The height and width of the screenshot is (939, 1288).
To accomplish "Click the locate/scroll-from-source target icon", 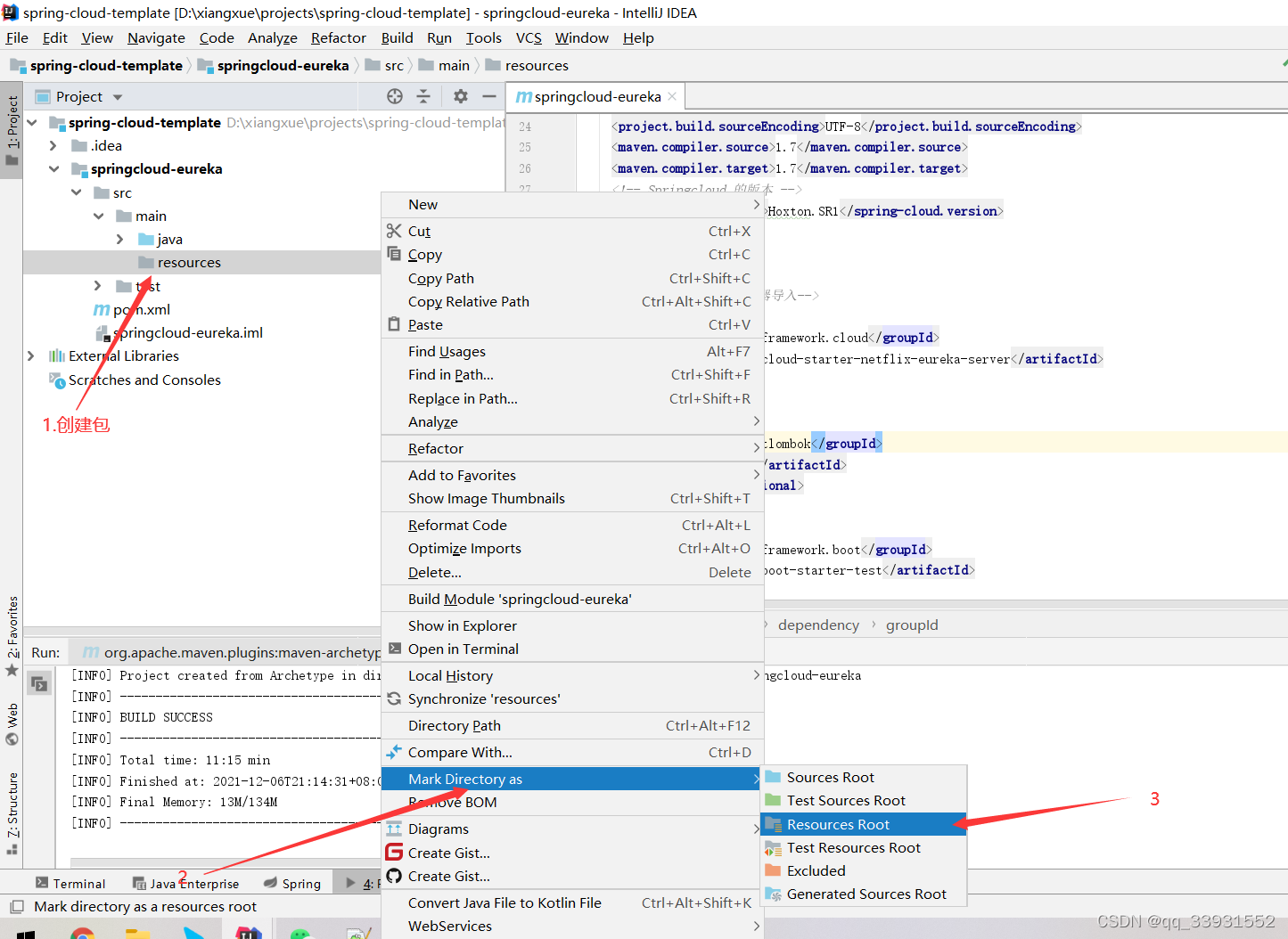I will coord(395,96).
